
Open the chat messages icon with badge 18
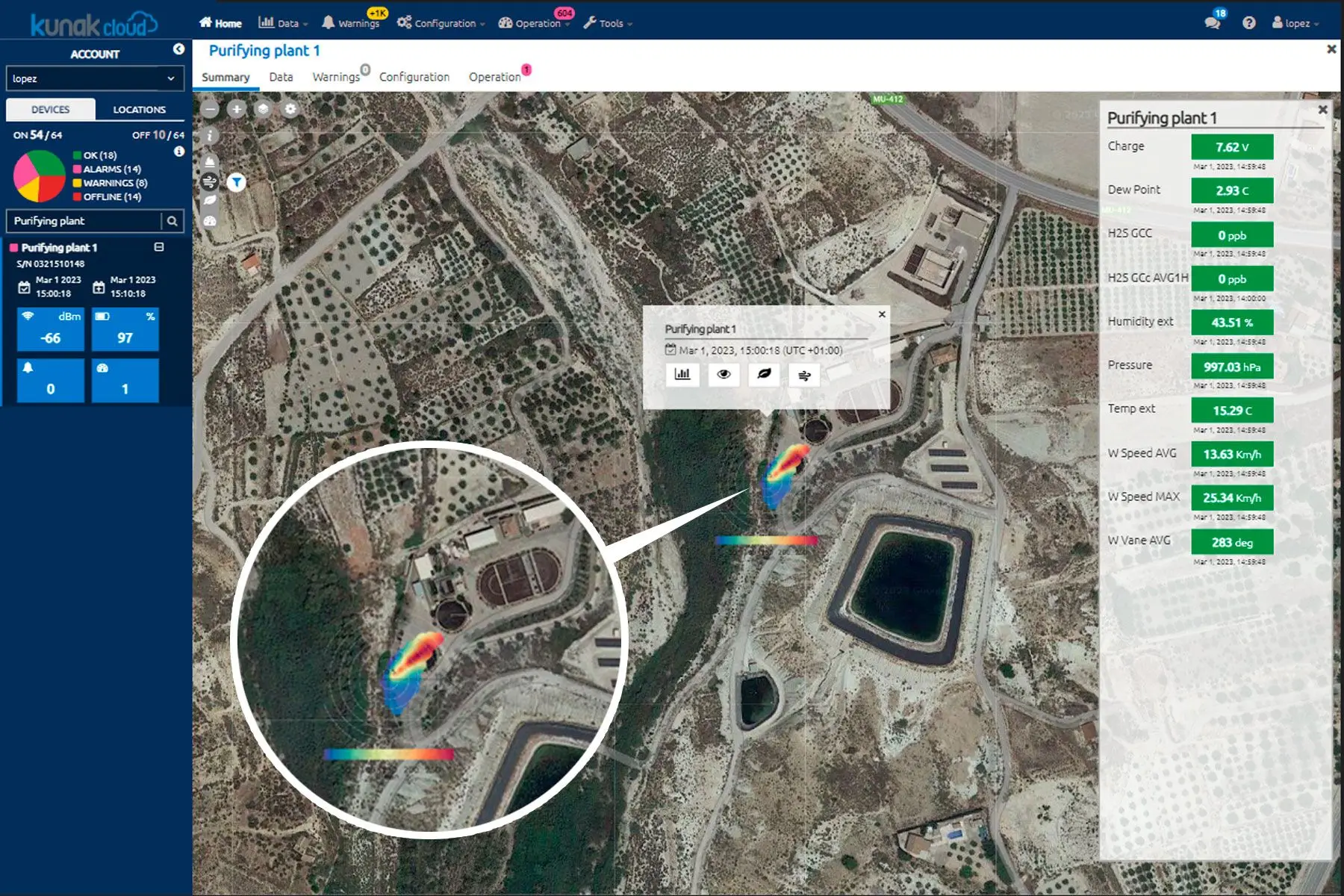pos(1213,22)
